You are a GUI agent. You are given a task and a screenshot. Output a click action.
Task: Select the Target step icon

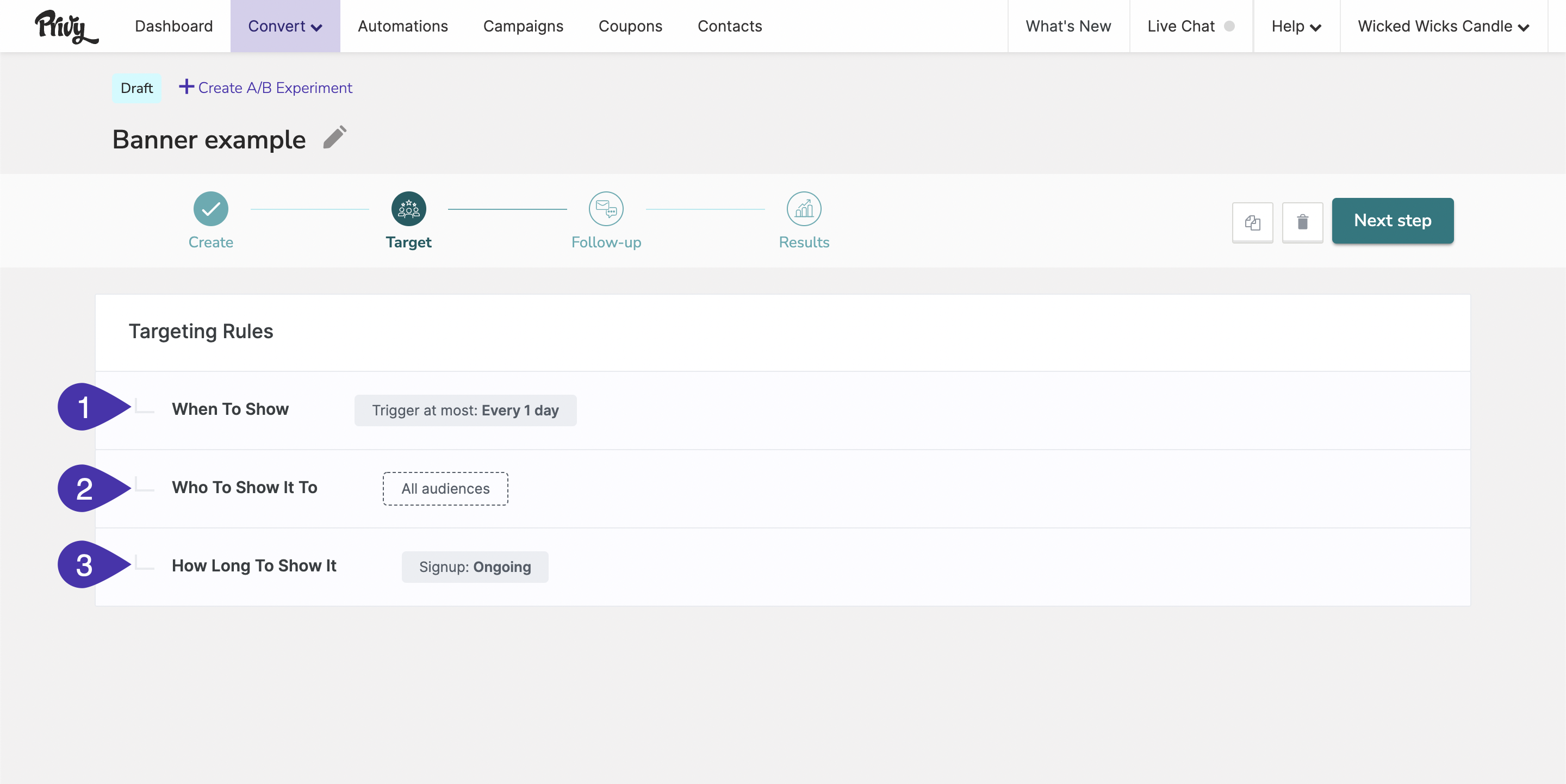[x=408, y=208]
